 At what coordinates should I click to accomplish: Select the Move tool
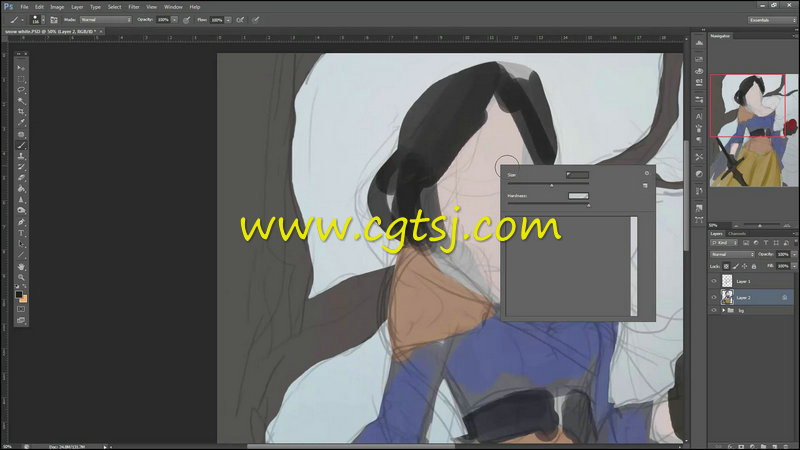tap(21, 68)
